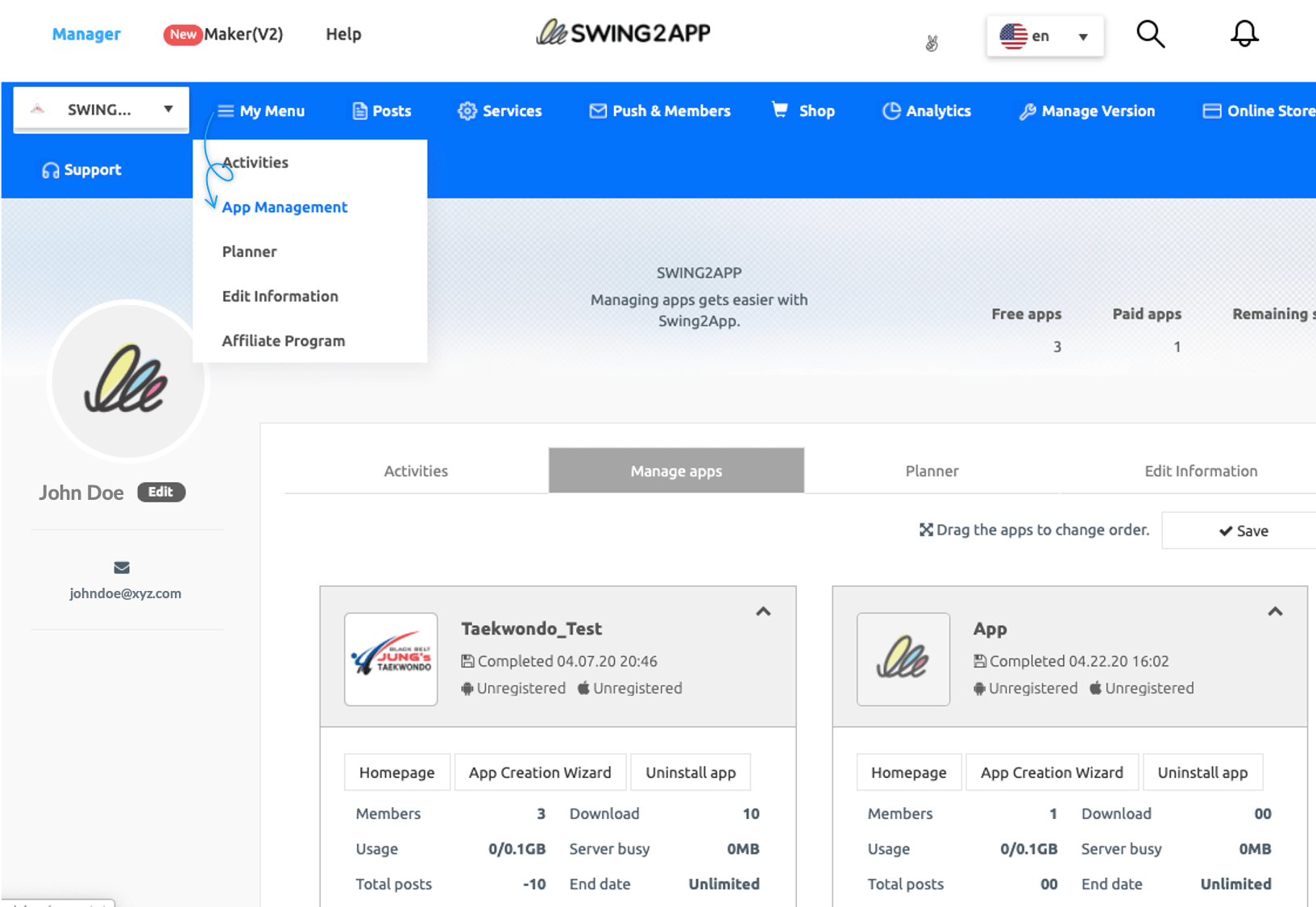Screen dimensions: 1316x907
Task: Open the notifications bell icon
Action: (x=1244, y=34)
